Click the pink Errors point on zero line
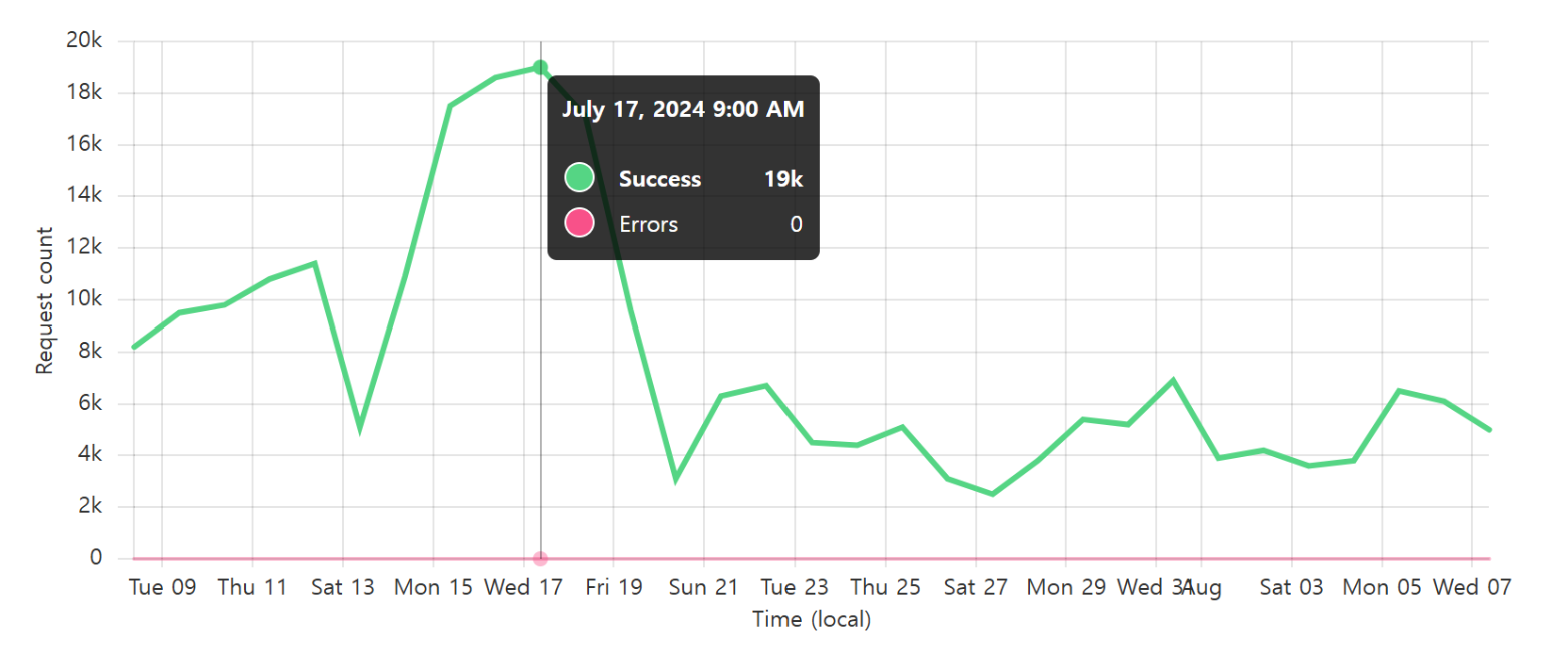Screen dimensions: 1568x654 (540, 559)
